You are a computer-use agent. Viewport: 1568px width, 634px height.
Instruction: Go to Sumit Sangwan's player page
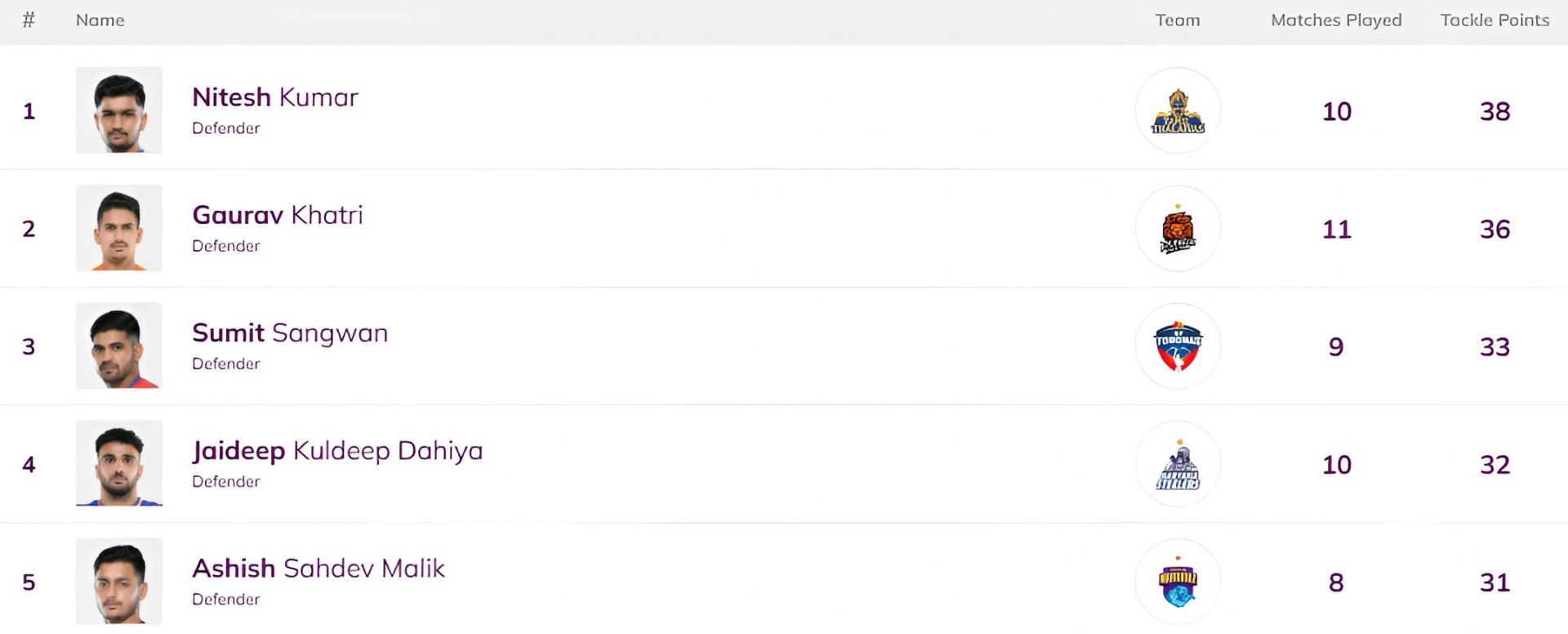coord(290,333)
